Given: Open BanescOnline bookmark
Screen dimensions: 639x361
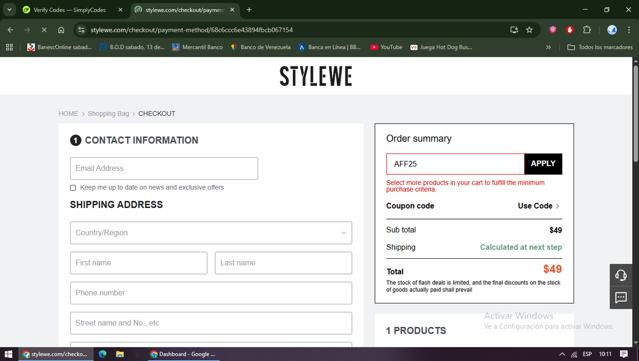Looking at the screenshot, I should 59,47.
